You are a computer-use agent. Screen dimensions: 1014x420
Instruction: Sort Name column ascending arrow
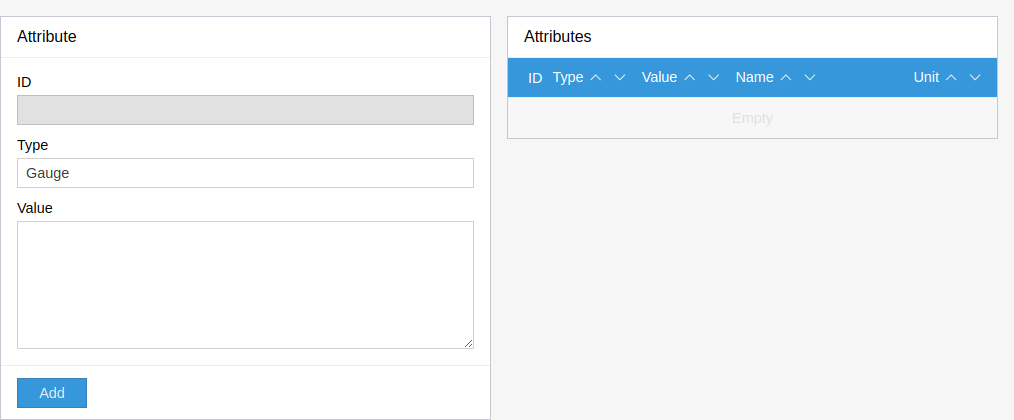[786, 77]
